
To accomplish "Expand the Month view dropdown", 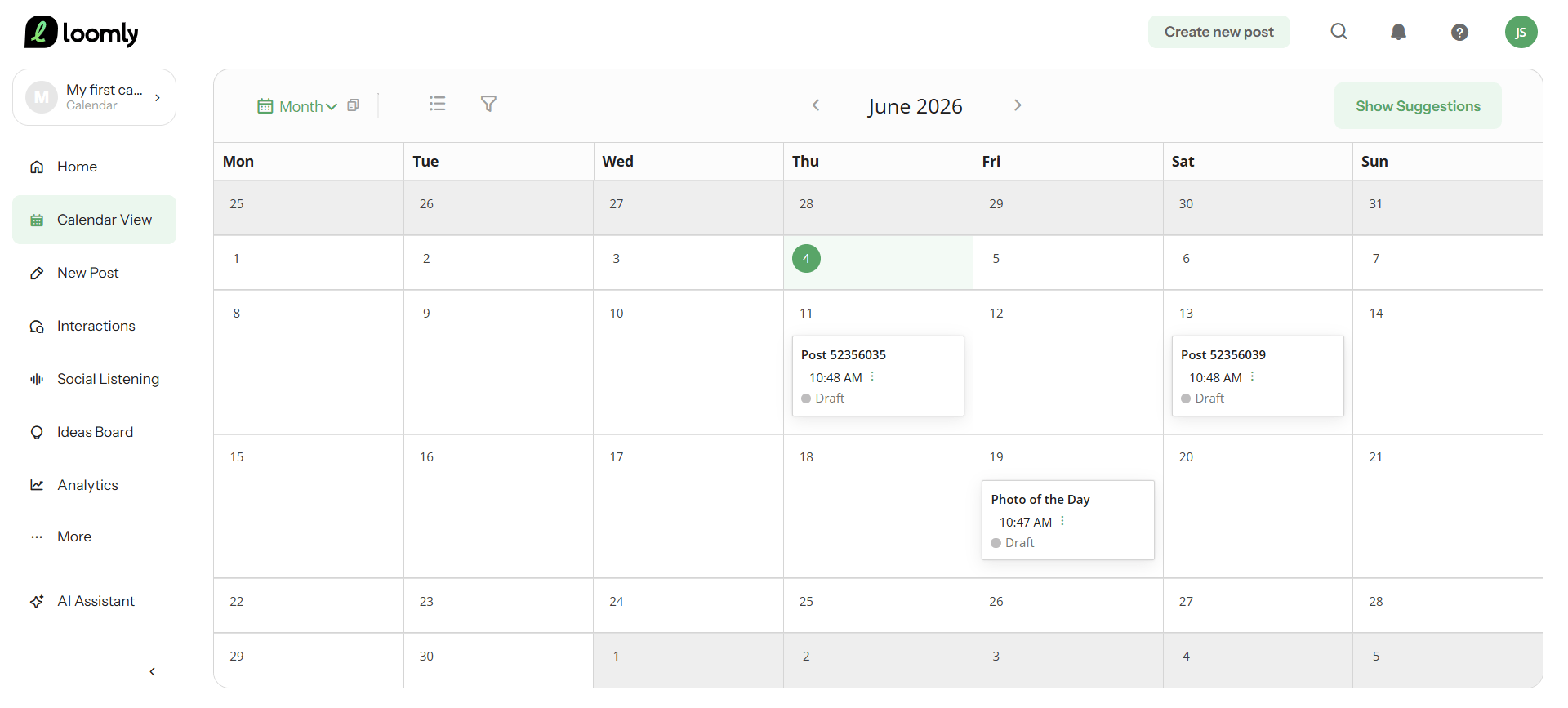I will click(297, 106).
